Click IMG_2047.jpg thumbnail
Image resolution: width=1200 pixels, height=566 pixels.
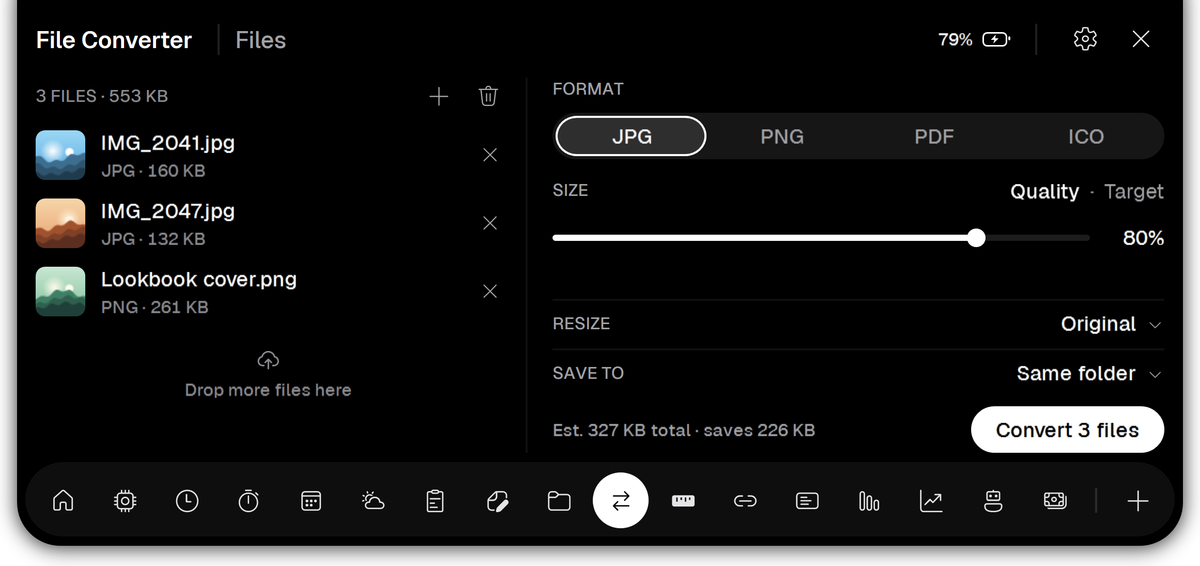(x=61, y=223)
